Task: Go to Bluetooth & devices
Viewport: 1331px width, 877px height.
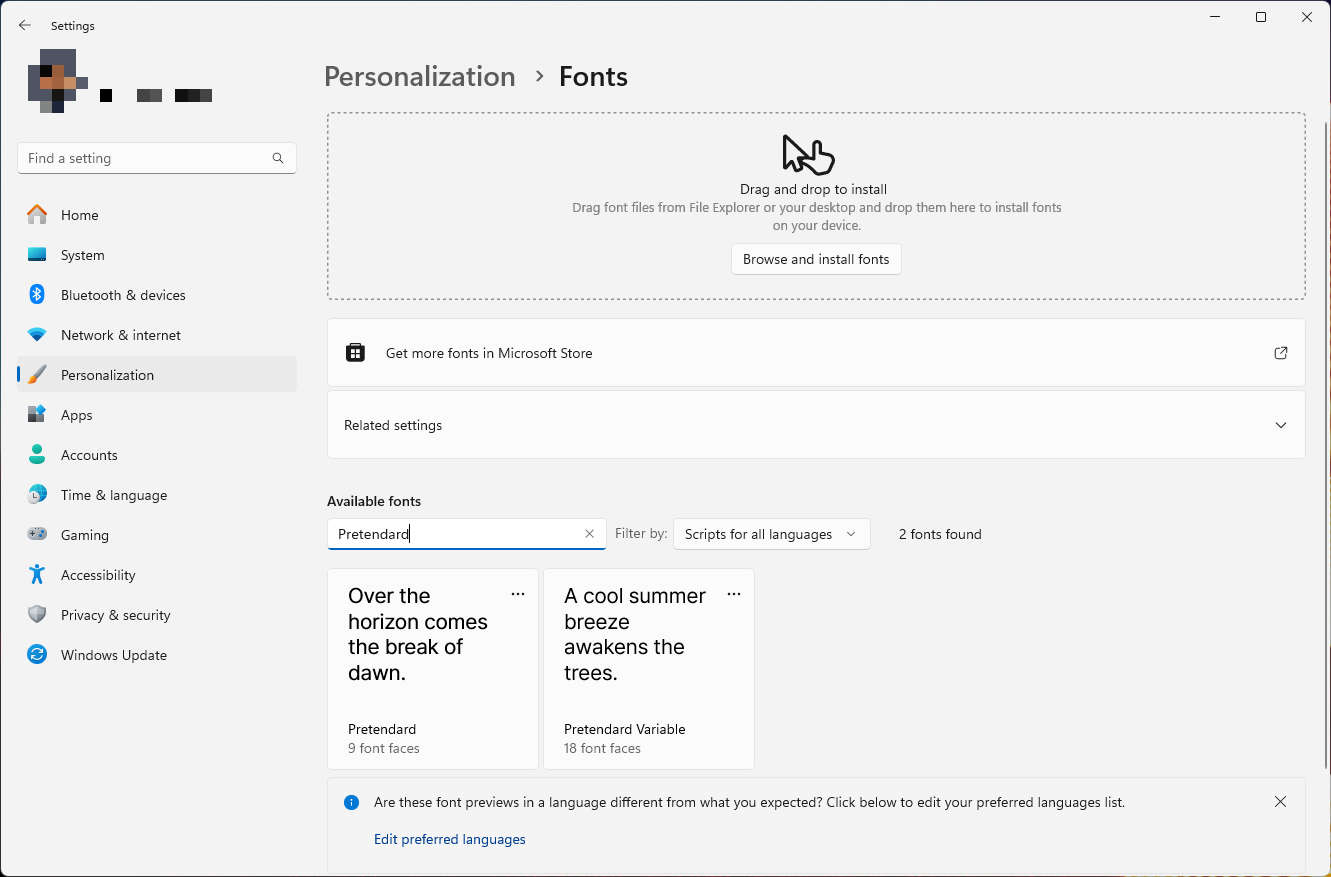Action: click(x=157, y=295)
